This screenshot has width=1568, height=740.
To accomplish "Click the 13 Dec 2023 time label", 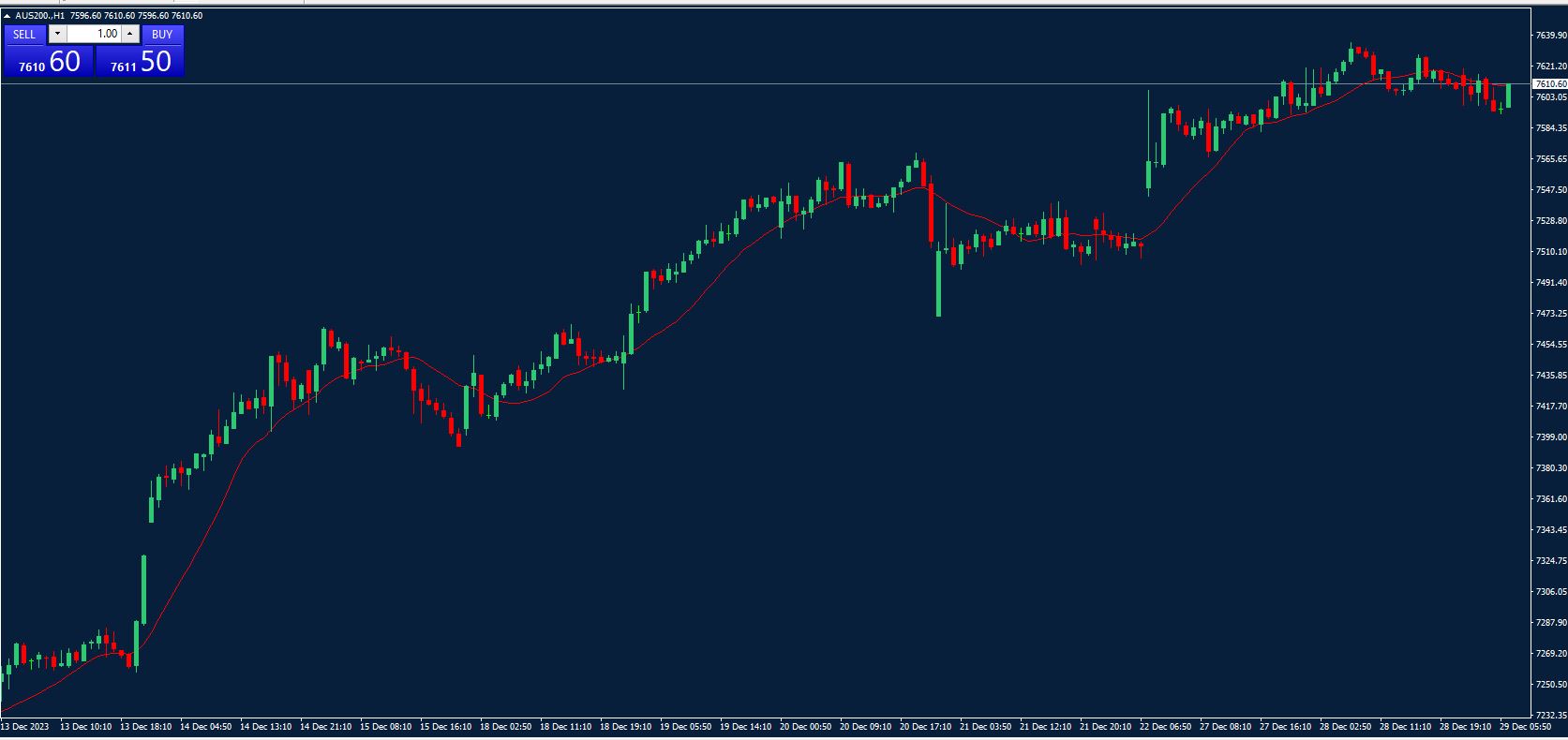I will 25,726.
